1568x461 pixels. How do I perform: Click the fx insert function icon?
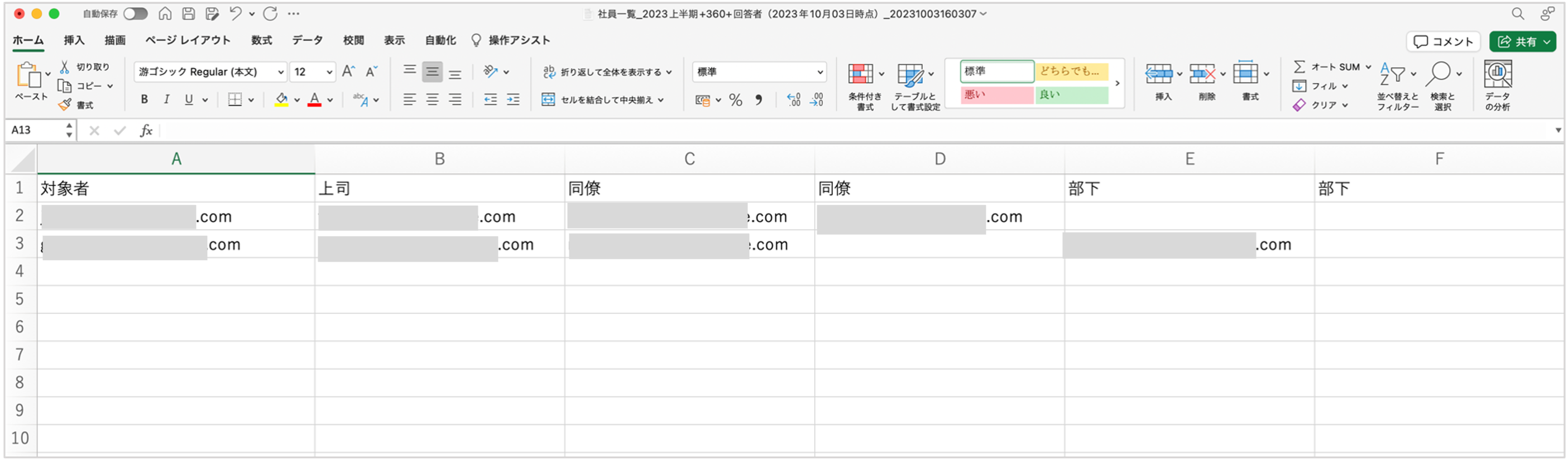(146, 130)
